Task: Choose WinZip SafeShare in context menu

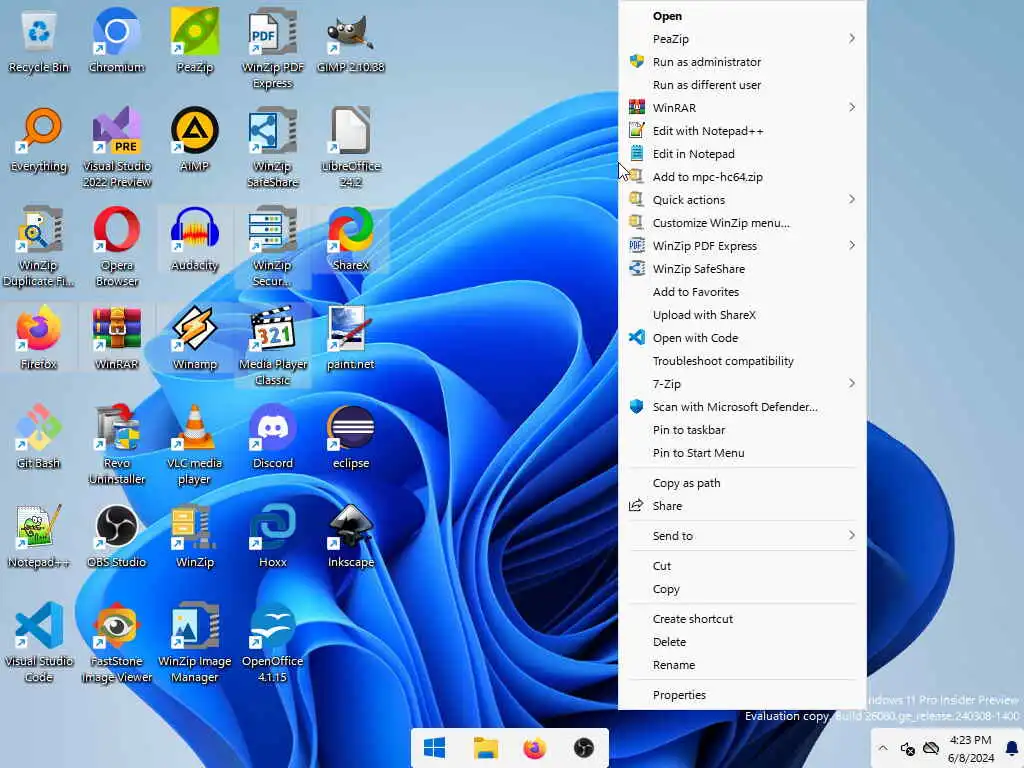Action: point(742,269)
